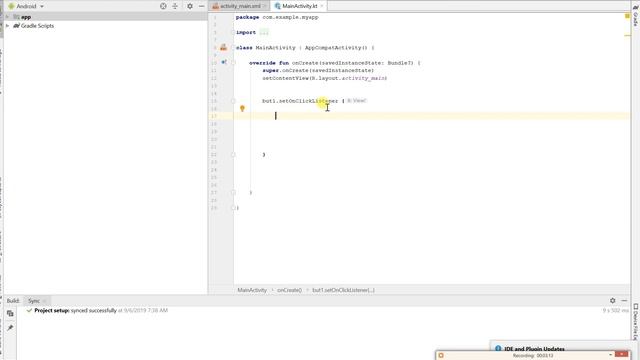Collapse the onCreate function fold marker
The image size is (640, 360).
coord(233,63)
